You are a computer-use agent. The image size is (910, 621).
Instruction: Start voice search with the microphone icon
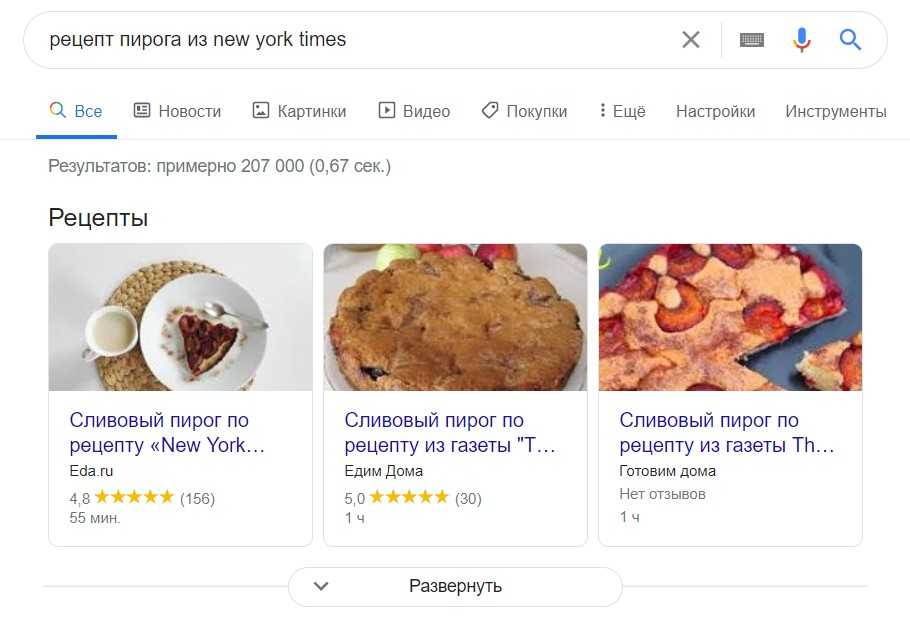click(801, 40)
